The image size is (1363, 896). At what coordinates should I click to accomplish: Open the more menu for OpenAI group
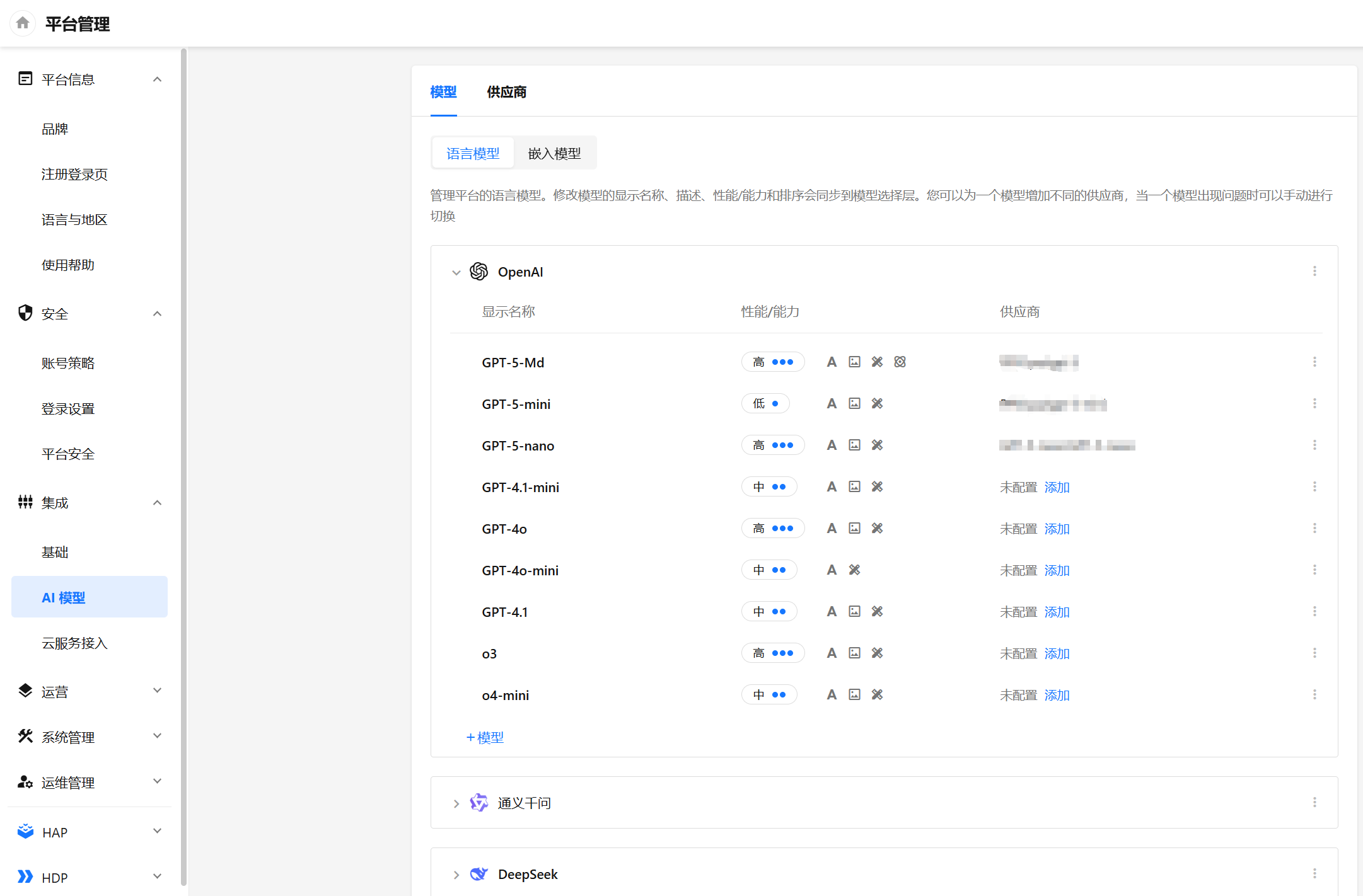[1314, 271]
